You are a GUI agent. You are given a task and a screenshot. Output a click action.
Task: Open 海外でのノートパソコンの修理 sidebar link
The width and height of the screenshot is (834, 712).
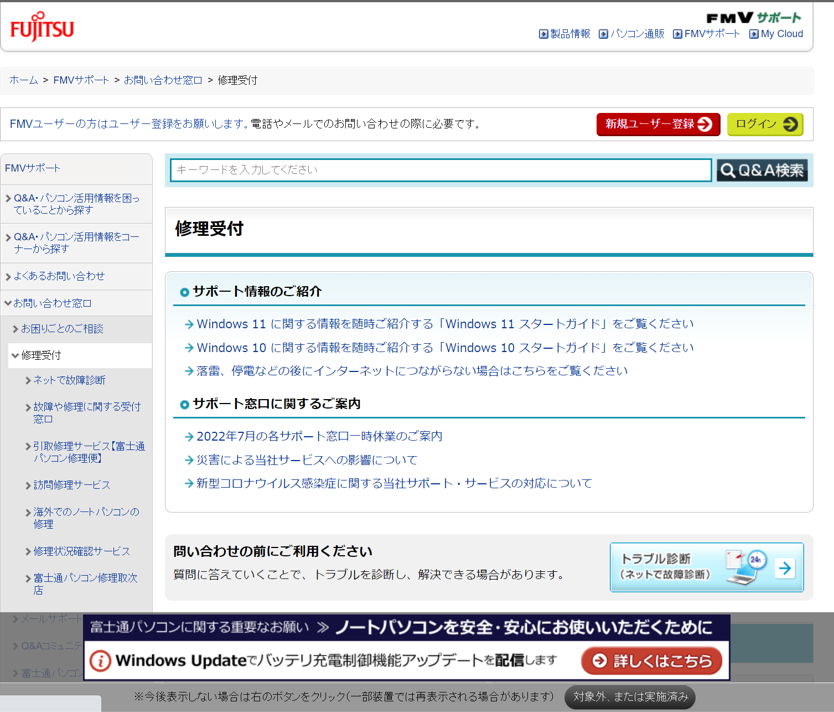coord(86,518)
